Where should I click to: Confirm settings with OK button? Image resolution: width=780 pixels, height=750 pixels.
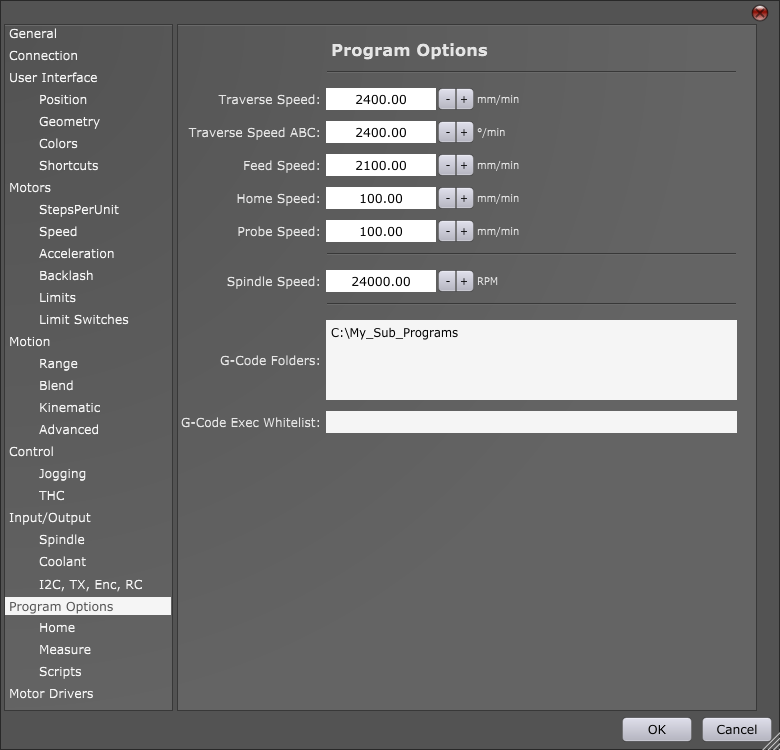656,729
